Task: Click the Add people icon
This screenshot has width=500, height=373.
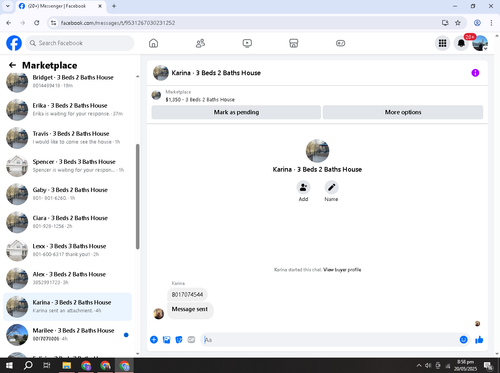Action: 303,187
